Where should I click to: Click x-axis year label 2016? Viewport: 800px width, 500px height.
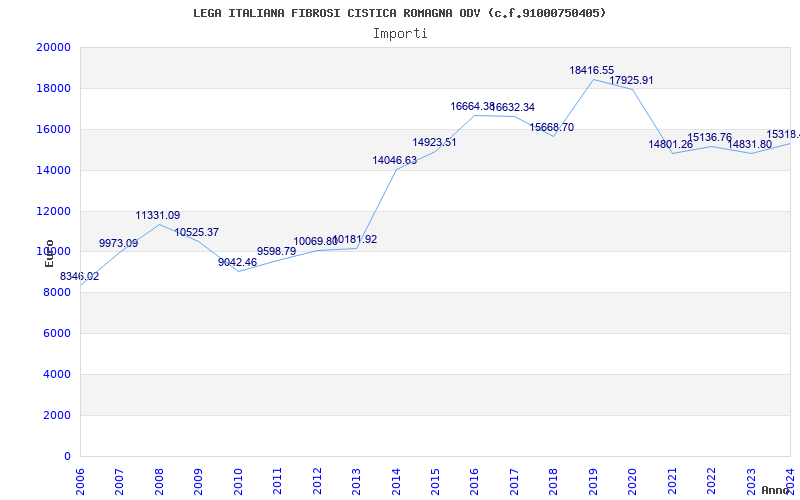coord(474,481)
